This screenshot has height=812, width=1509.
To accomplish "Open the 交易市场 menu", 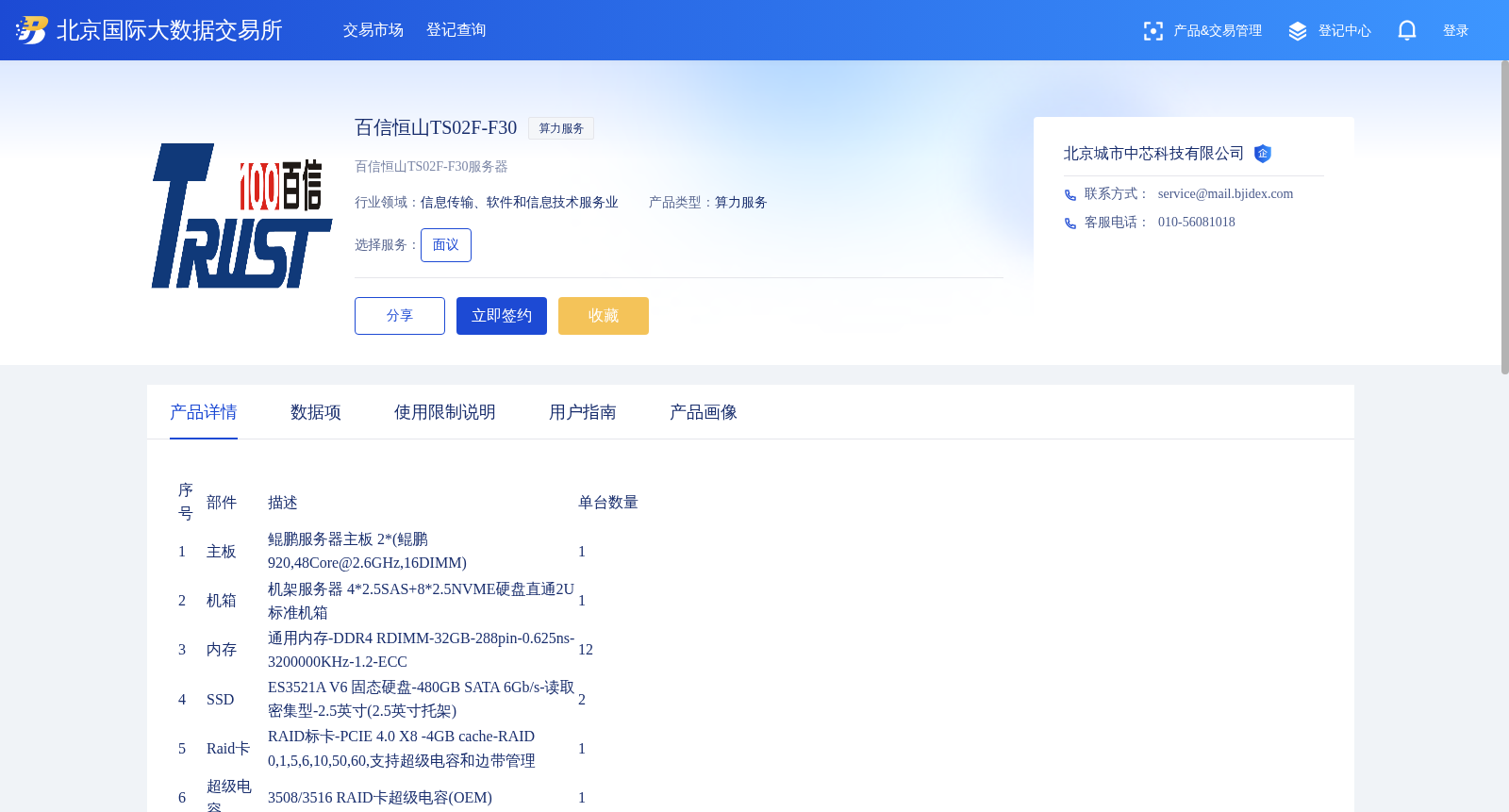I will (x=373, y=30).
